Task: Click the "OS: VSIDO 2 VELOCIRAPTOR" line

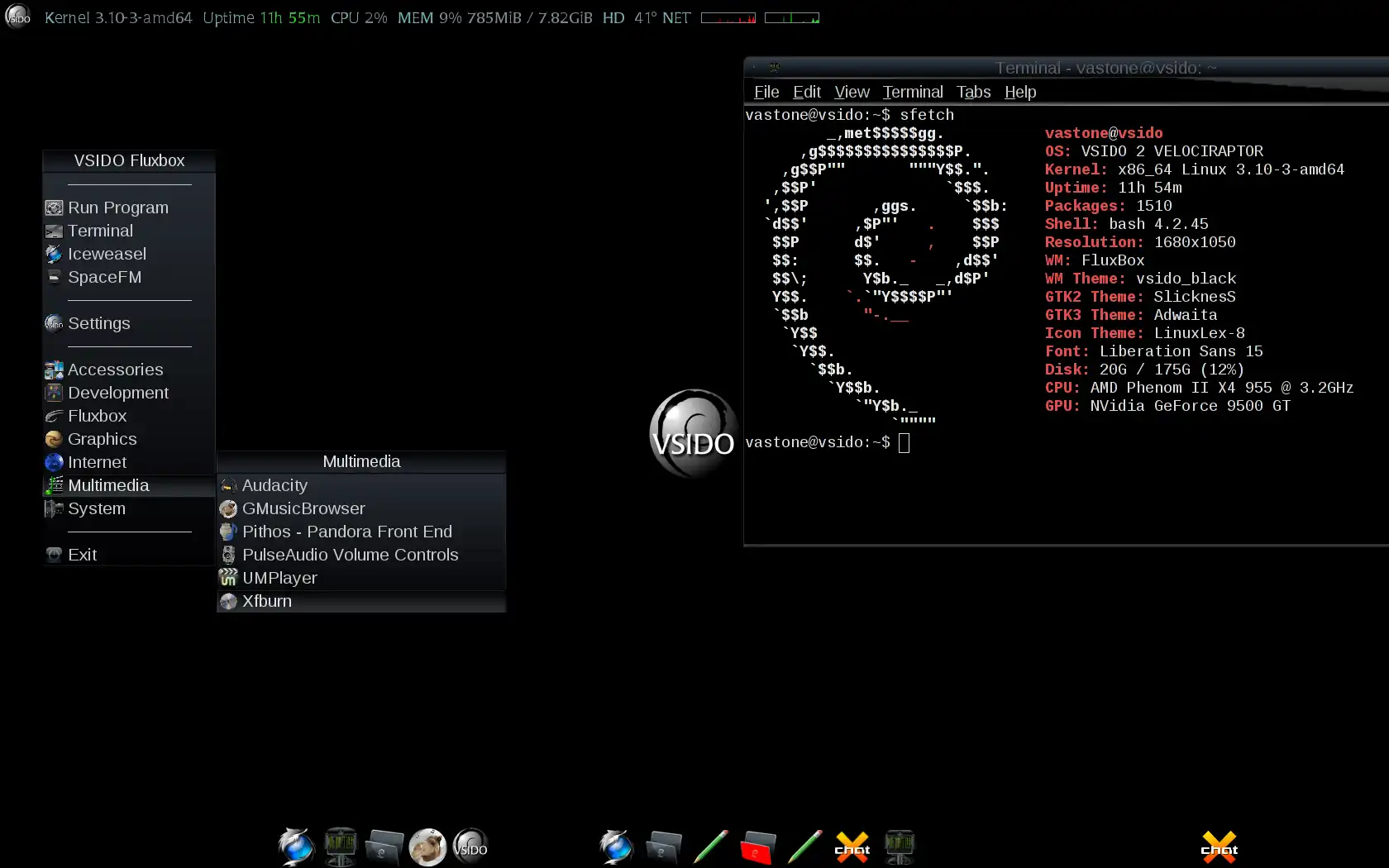Action: tap(1154, 151)
